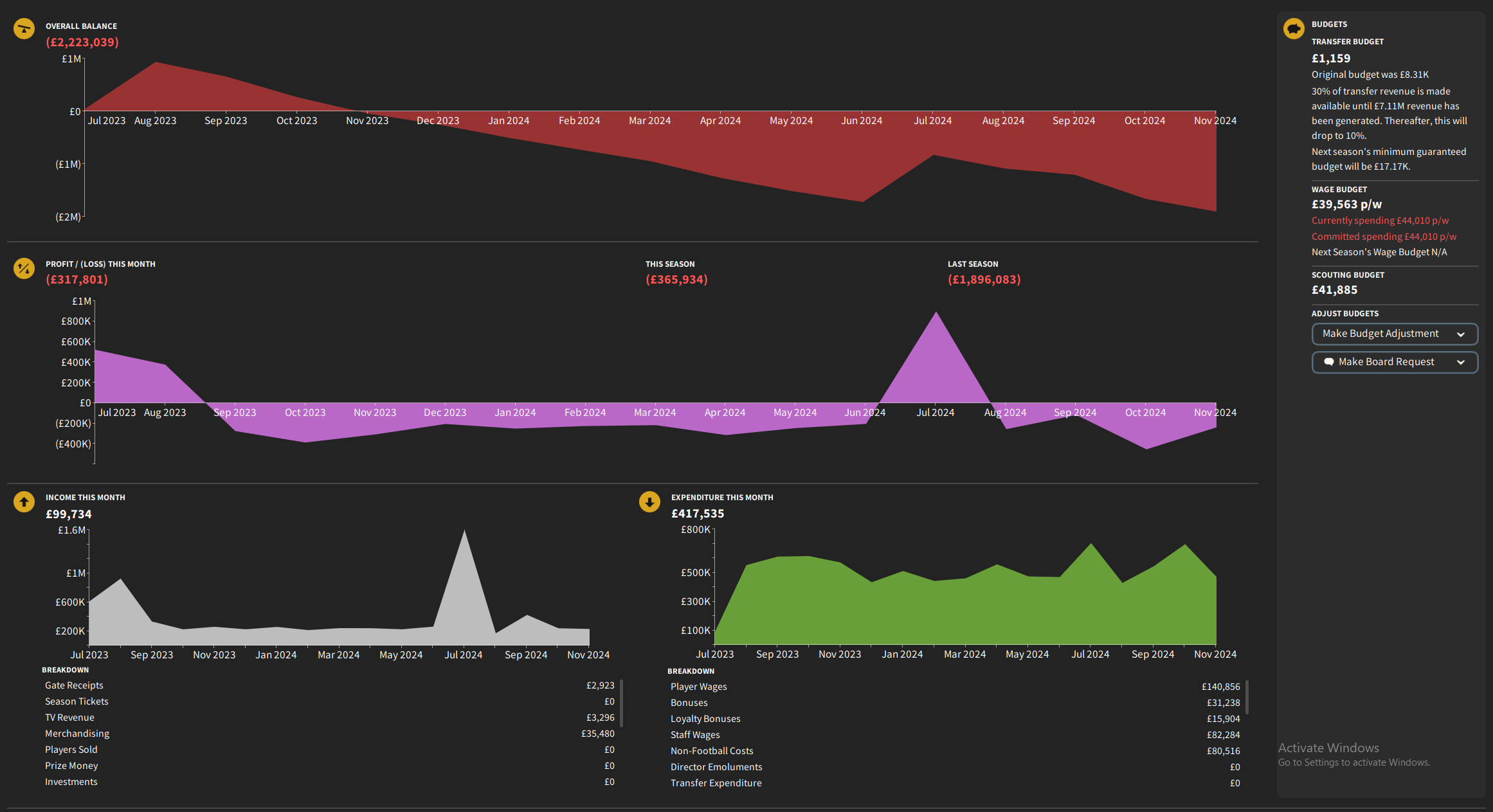
Task: Click Wage Budget £39,563 p/w value
Action: coord(1346,204)
